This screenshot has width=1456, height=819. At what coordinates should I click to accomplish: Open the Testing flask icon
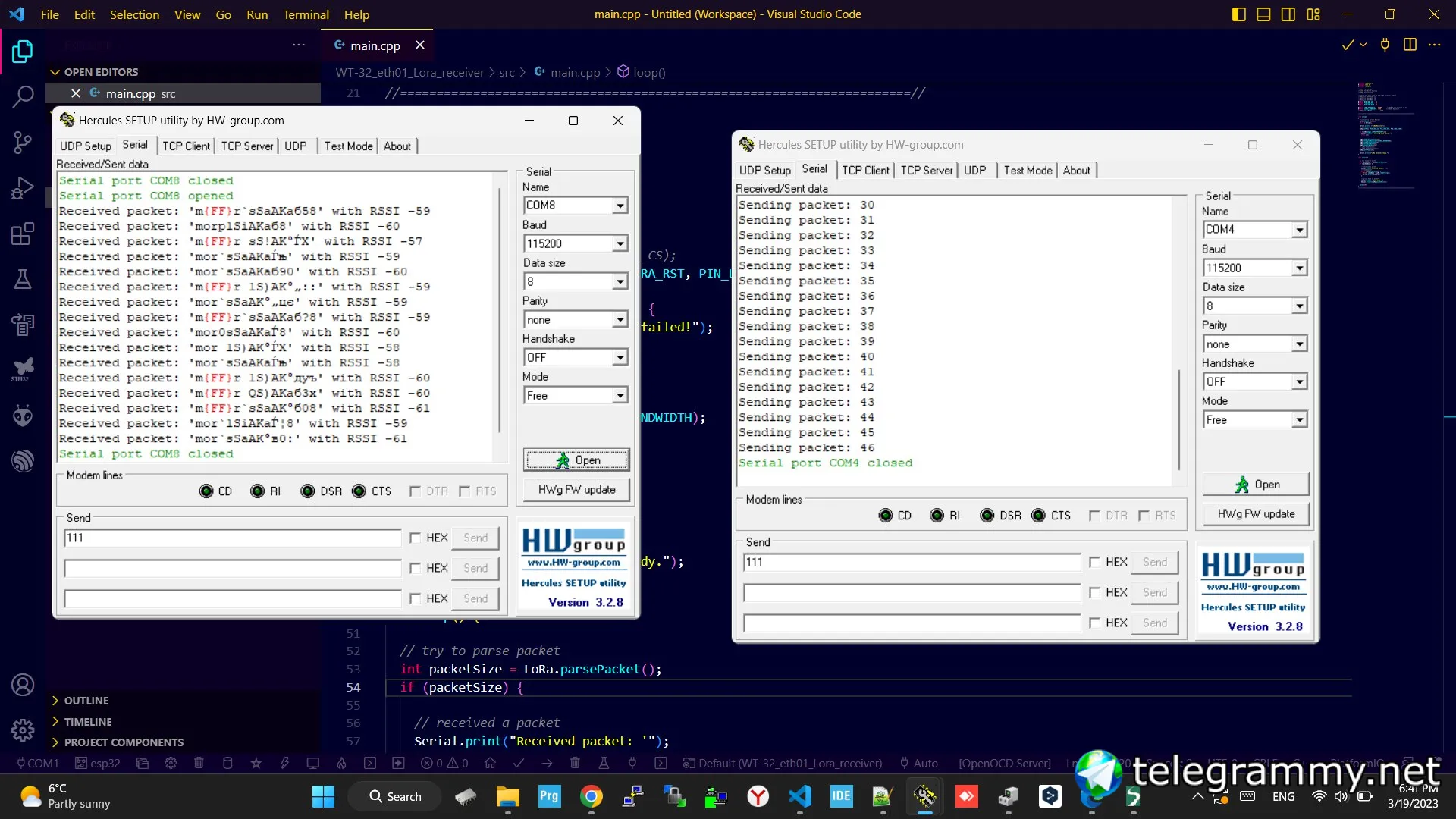pyautogui.click(x=23, y=279)
